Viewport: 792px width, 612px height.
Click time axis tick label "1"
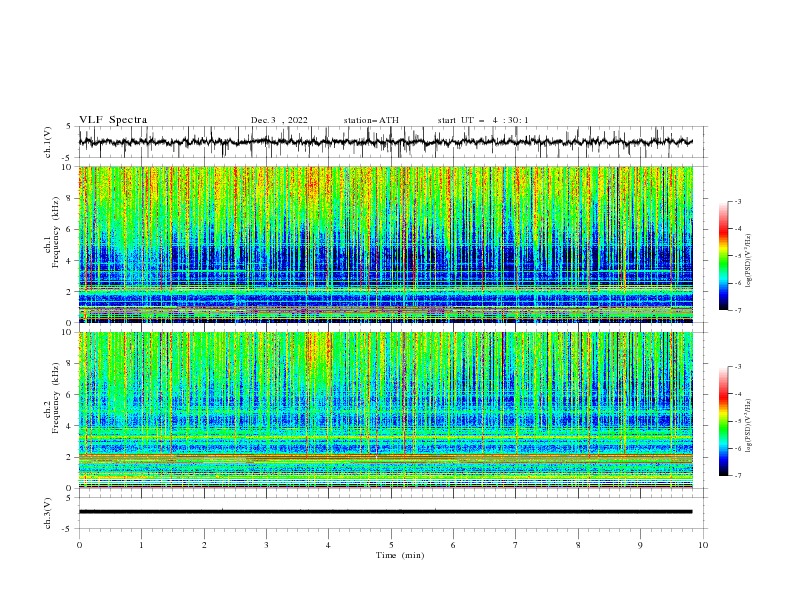point(141,545)
